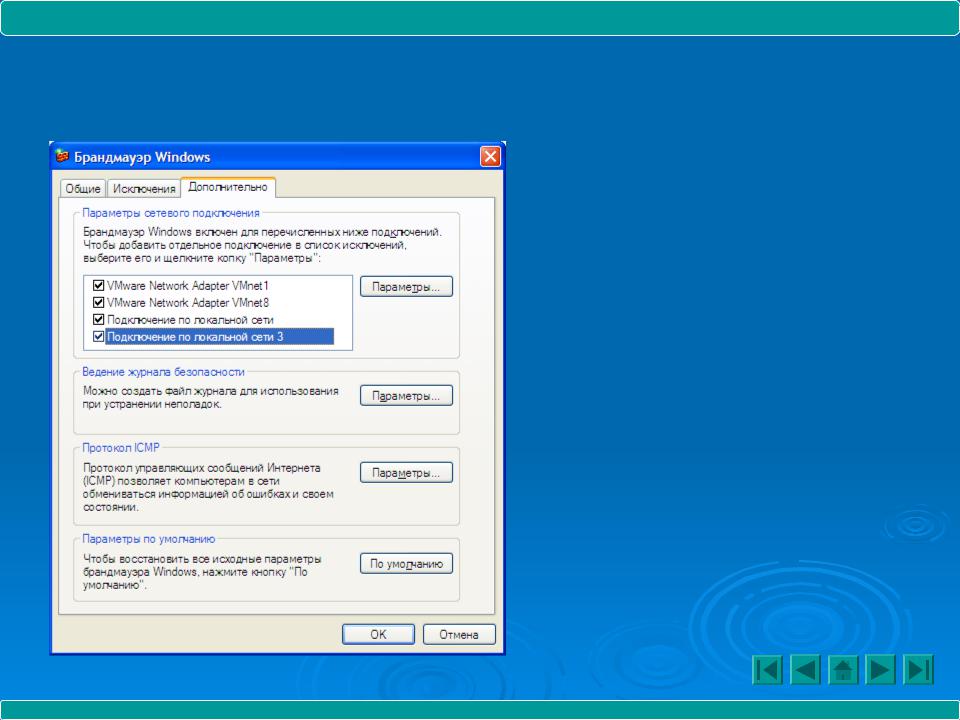
Task: Select highlighted row Подключение по локальной сети 3
Action: (219, 337)
